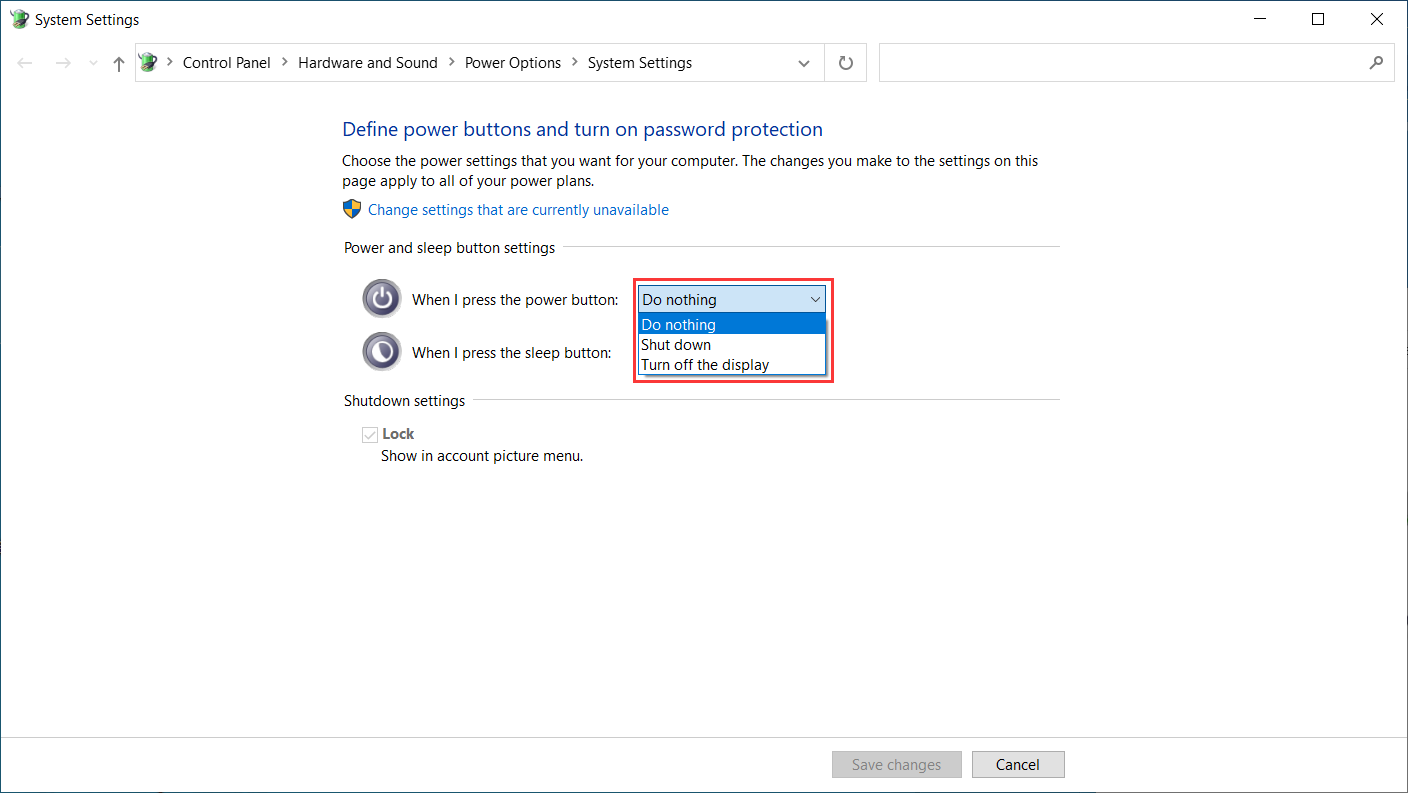
Task: Go back with the back arrow
Action: click(25, 63)
